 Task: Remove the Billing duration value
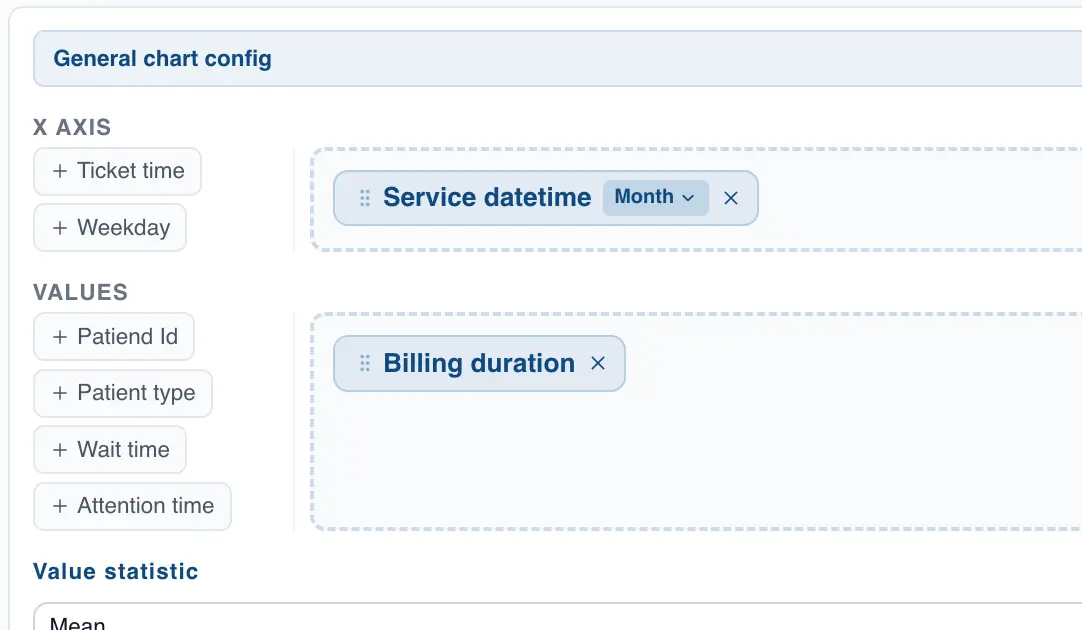[x=598, y=363]
